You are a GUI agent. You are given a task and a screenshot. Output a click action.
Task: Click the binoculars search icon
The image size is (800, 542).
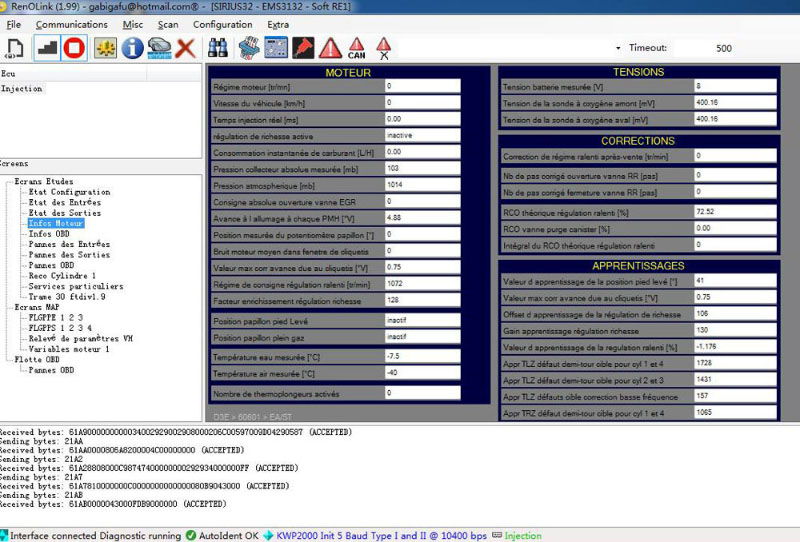pos(217,47)
